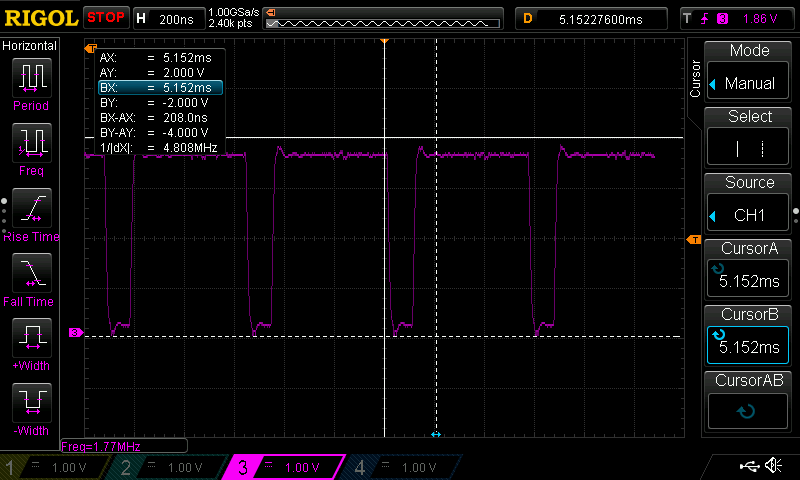800x480 pixels.
Task: Select the +Width measurement icon
Action: click(32, 337)
